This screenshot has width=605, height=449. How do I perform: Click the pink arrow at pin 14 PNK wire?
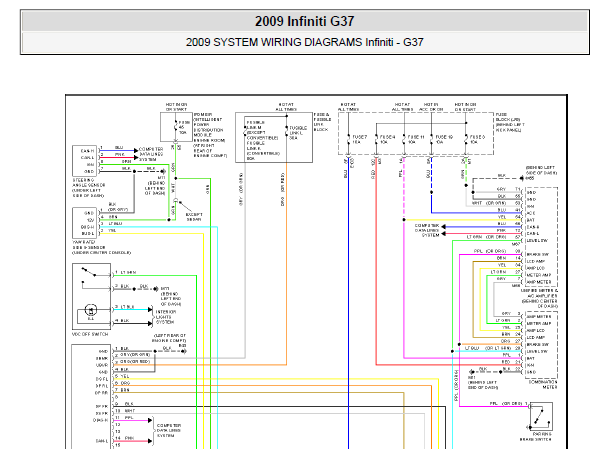click(150, 441)
